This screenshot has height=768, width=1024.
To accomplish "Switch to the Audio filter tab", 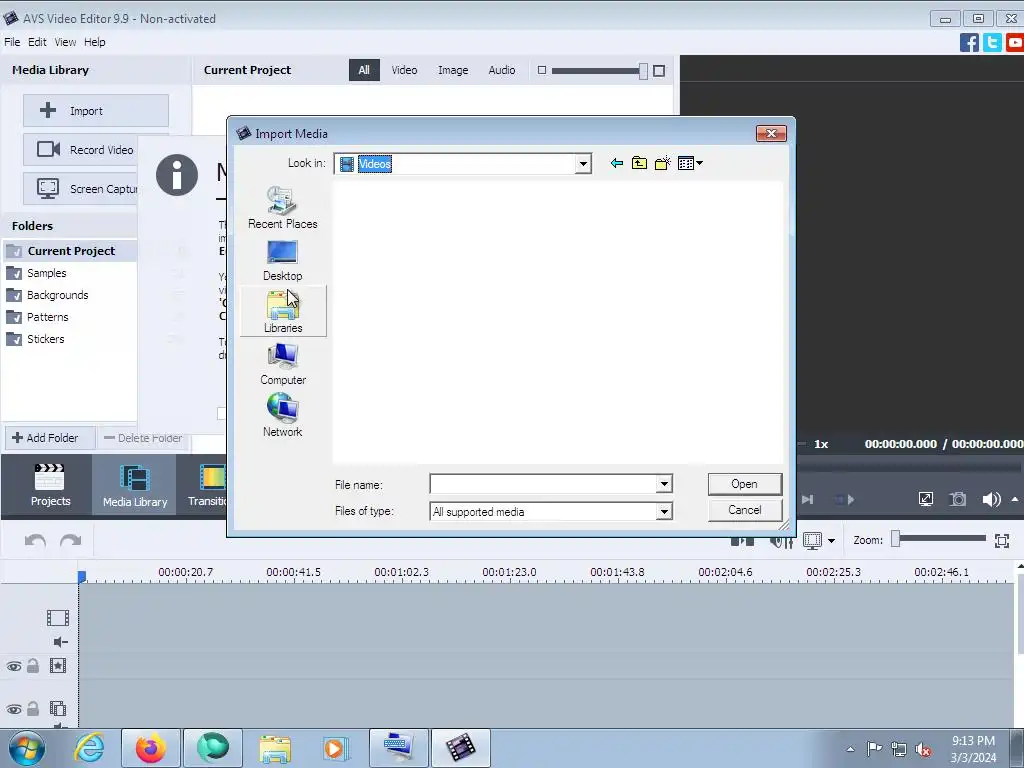I will tap(502, 70).
